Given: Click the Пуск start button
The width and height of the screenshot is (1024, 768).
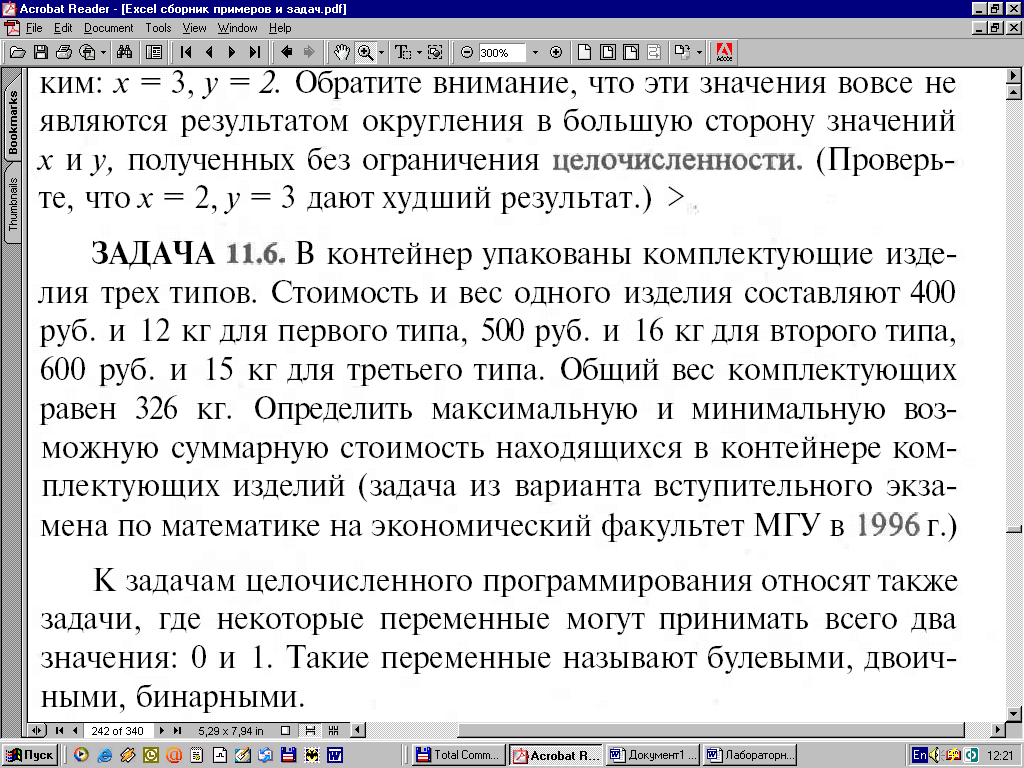Looking at the screenshot, I should [30, 755].
